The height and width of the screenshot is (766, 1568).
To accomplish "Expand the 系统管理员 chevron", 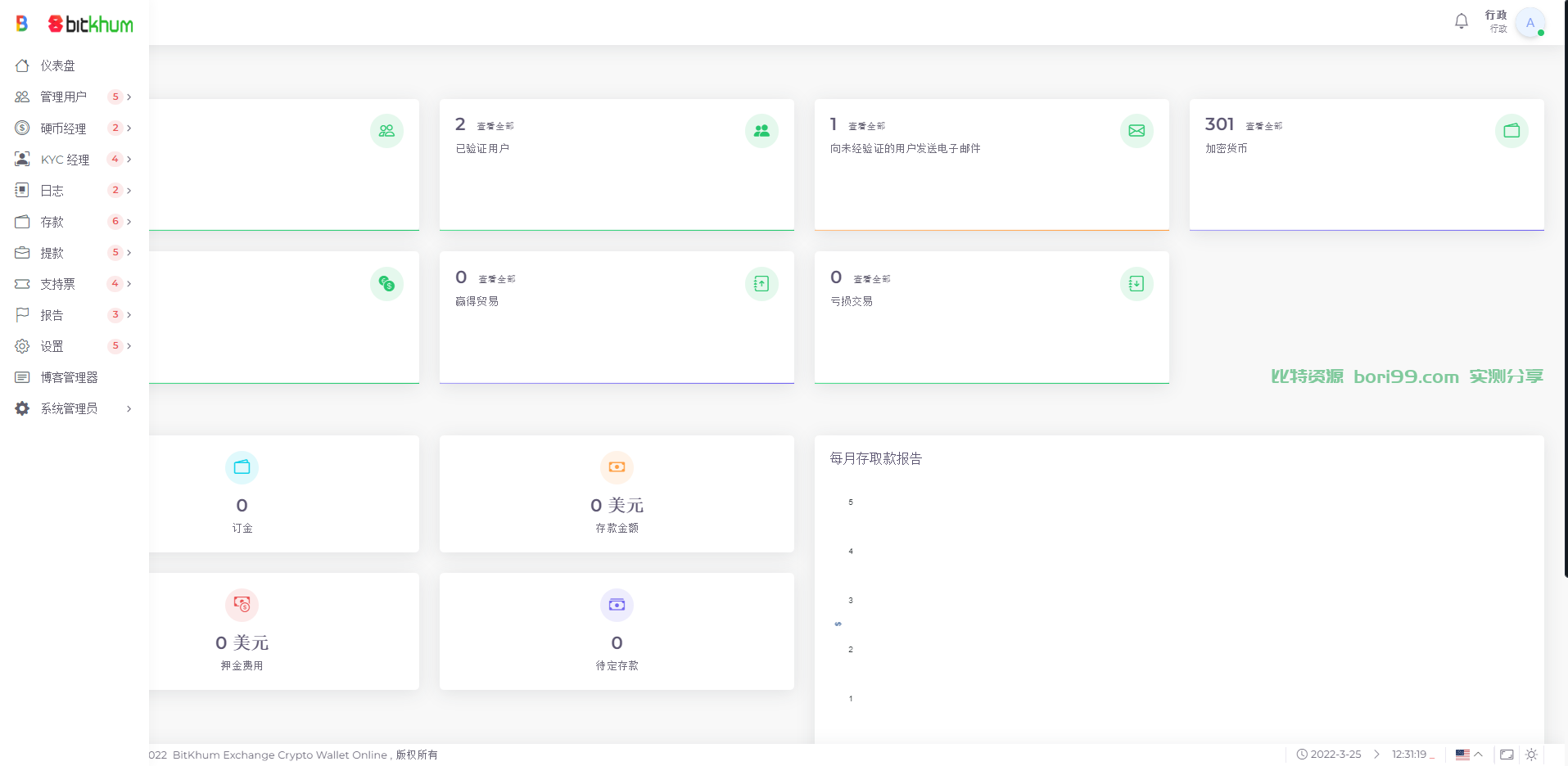I will pyautogui.click(x=129, y=408).
